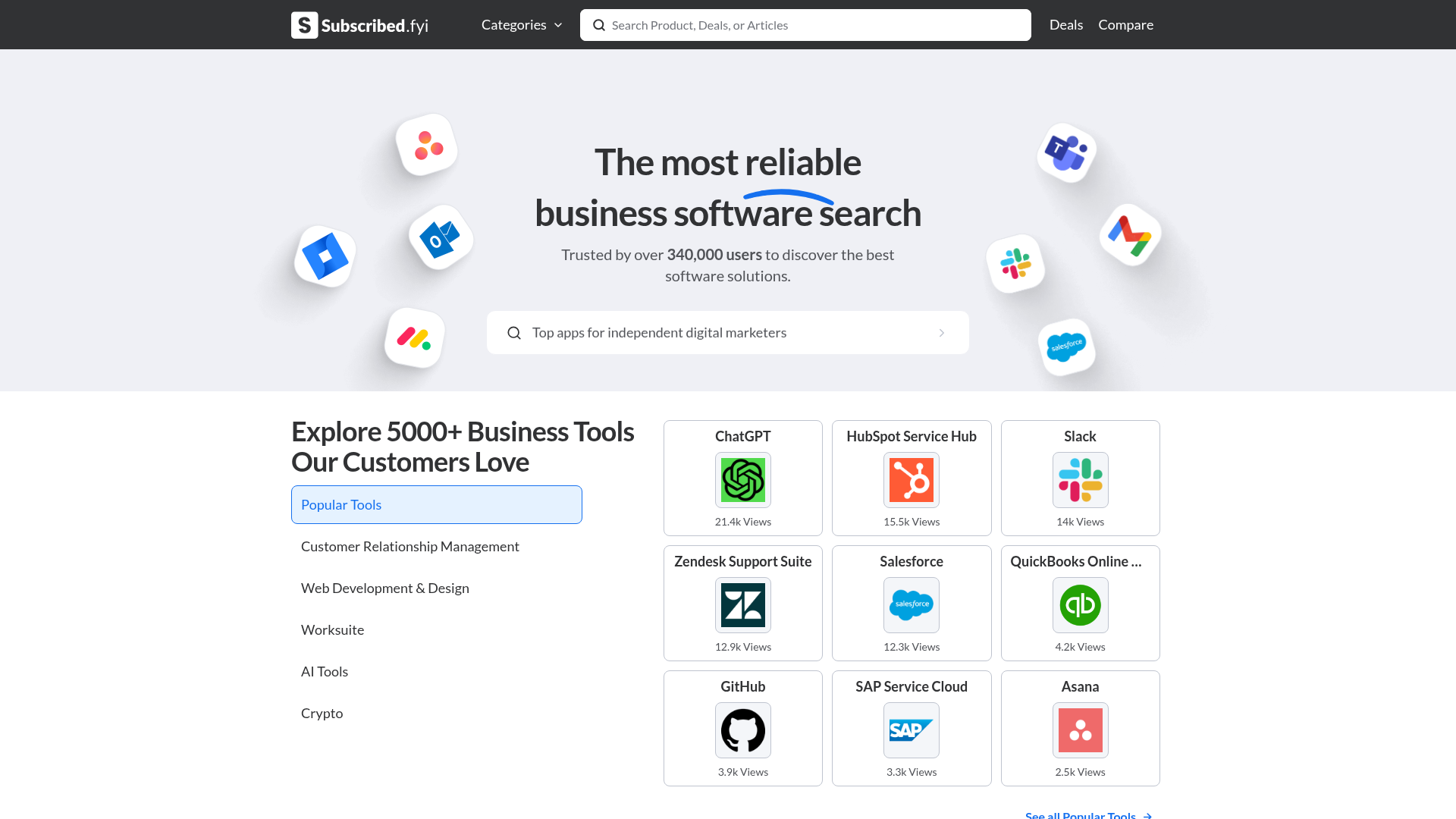Click the 15.5k Views label
Viewport: 1456px width, 819px height.
(912, 522)
